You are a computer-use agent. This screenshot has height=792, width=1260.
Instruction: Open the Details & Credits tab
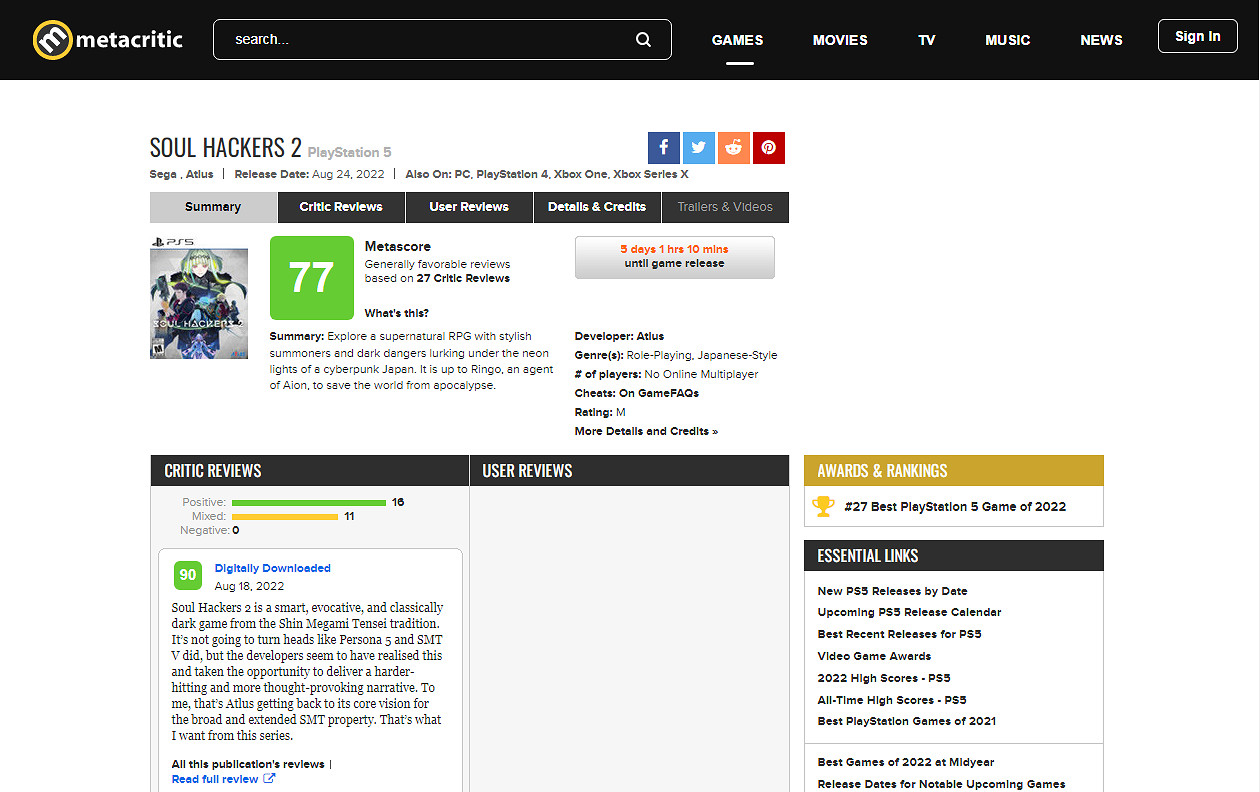[596, 207]
